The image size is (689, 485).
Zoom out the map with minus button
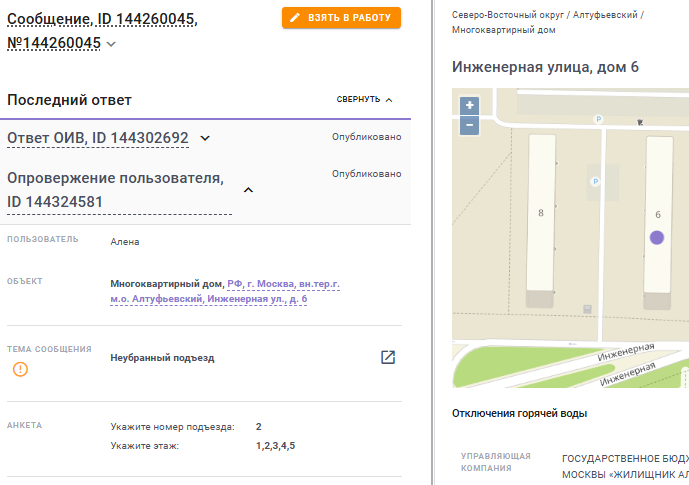point(469,125)
